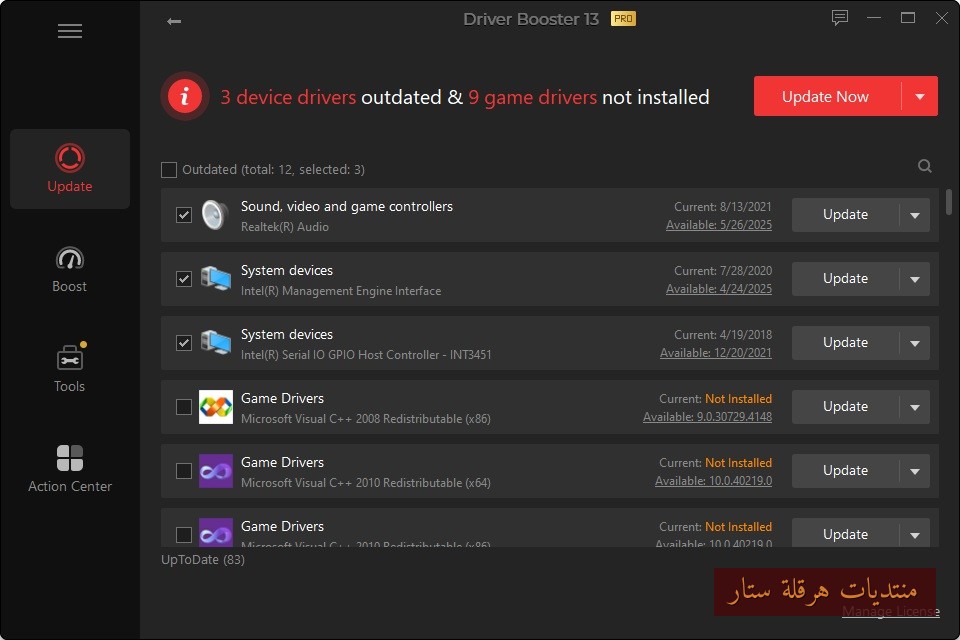Click the Visual C++ 2010 x64 icon

(x=216, y=471)
